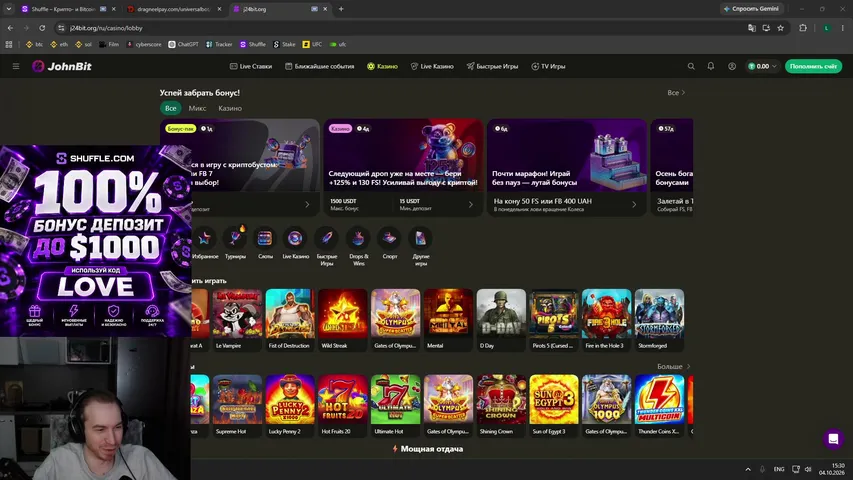Open the Live Казино nav item
The height and width of the screenshot is (480, 853).
[x=432, y=66]
